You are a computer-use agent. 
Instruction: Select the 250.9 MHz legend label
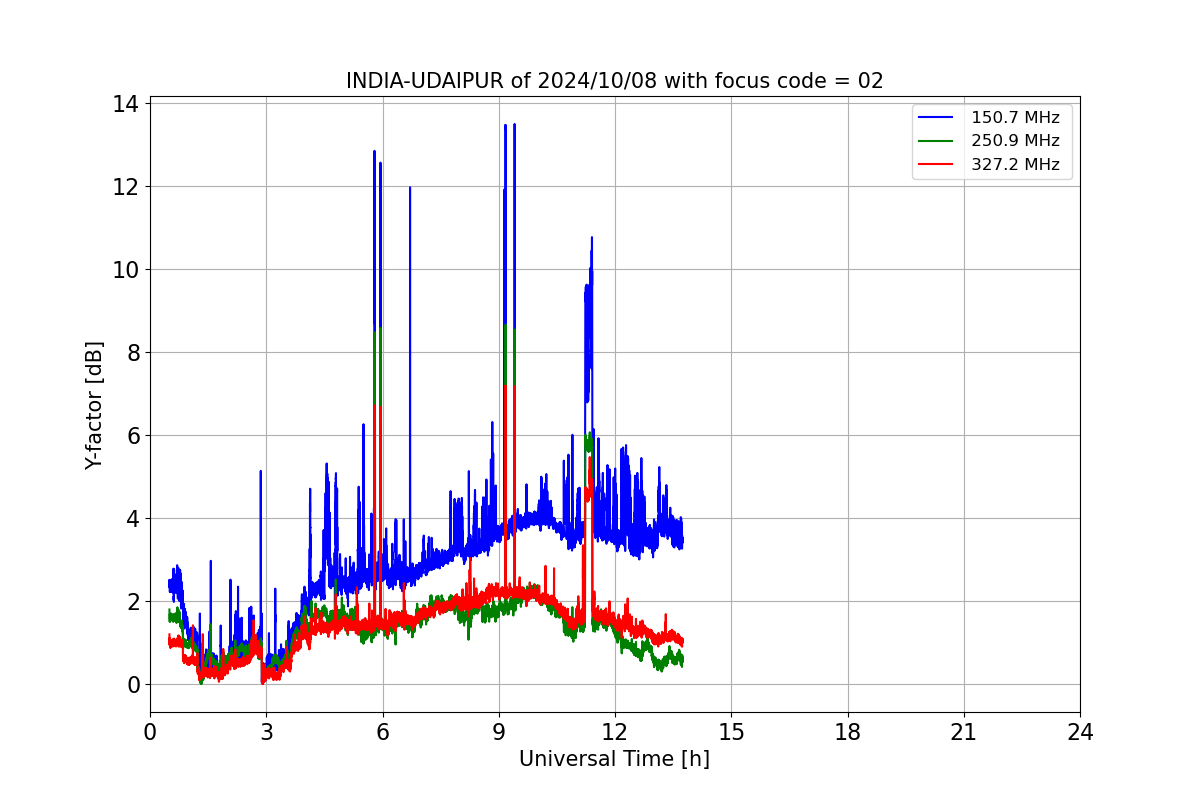click(1015, 141)
